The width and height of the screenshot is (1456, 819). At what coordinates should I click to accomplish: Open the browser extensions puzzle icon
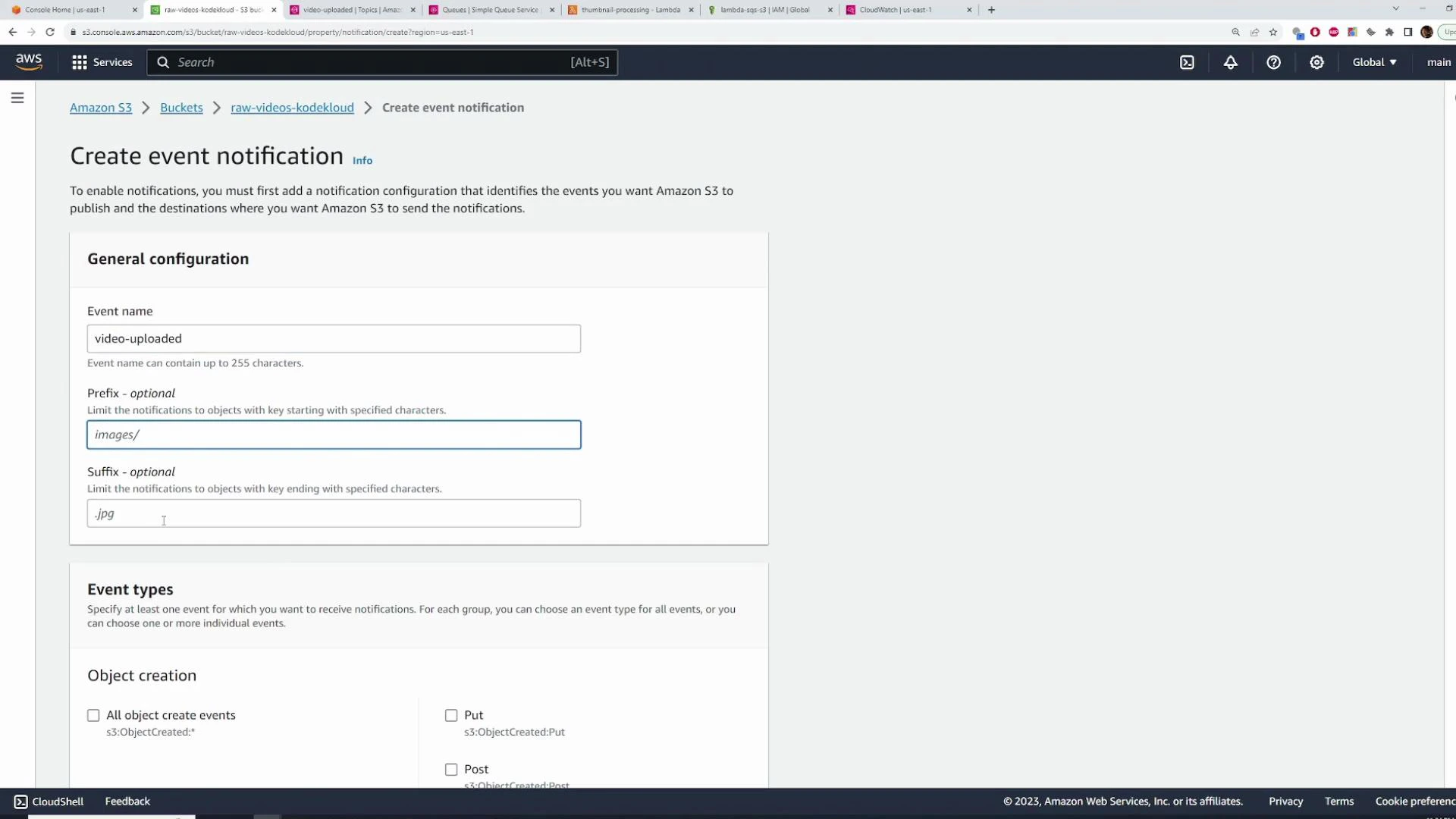point(1390,32)
